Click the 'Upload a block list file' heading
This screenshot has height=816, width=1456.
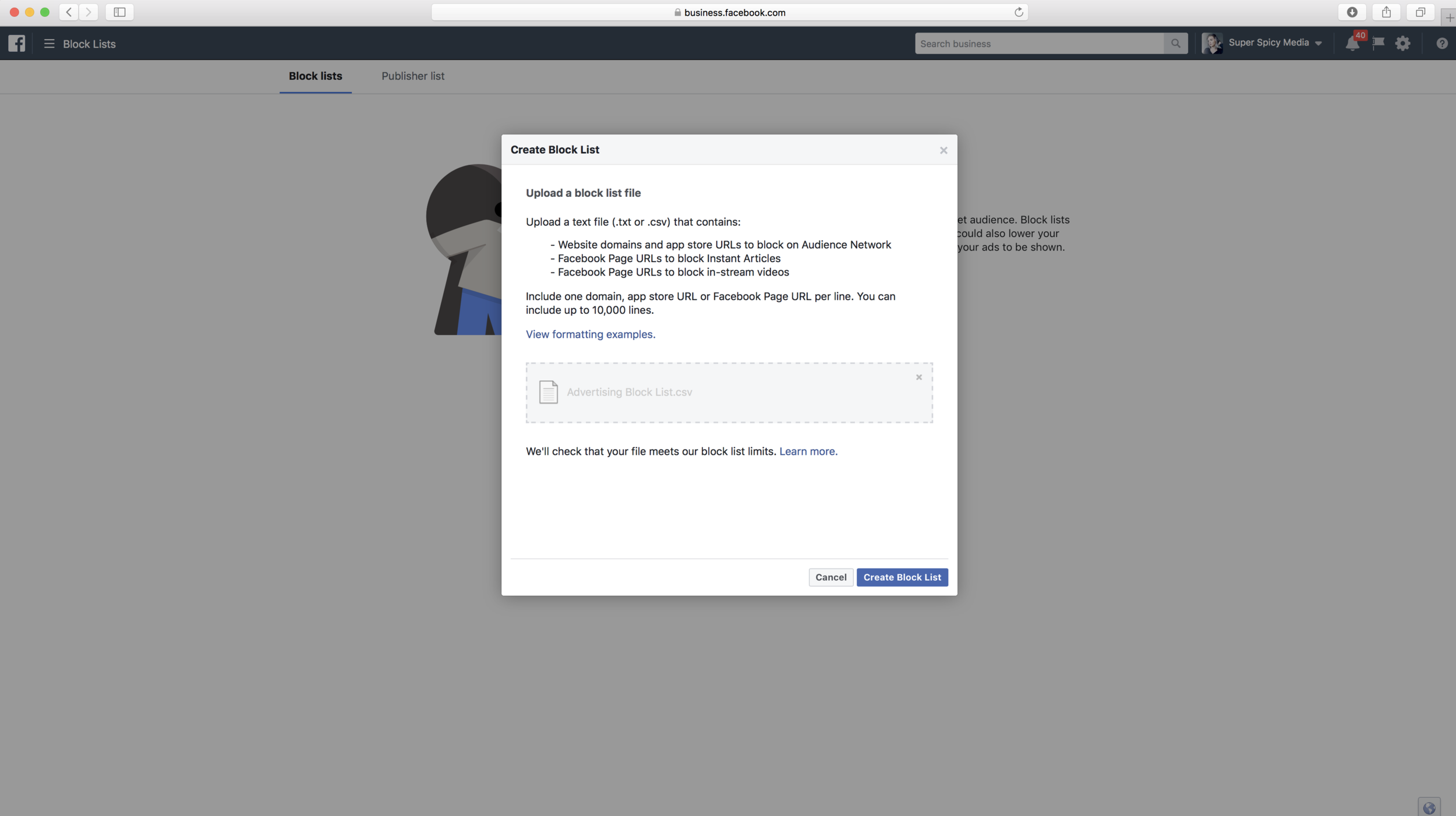[x=583, y=193]
